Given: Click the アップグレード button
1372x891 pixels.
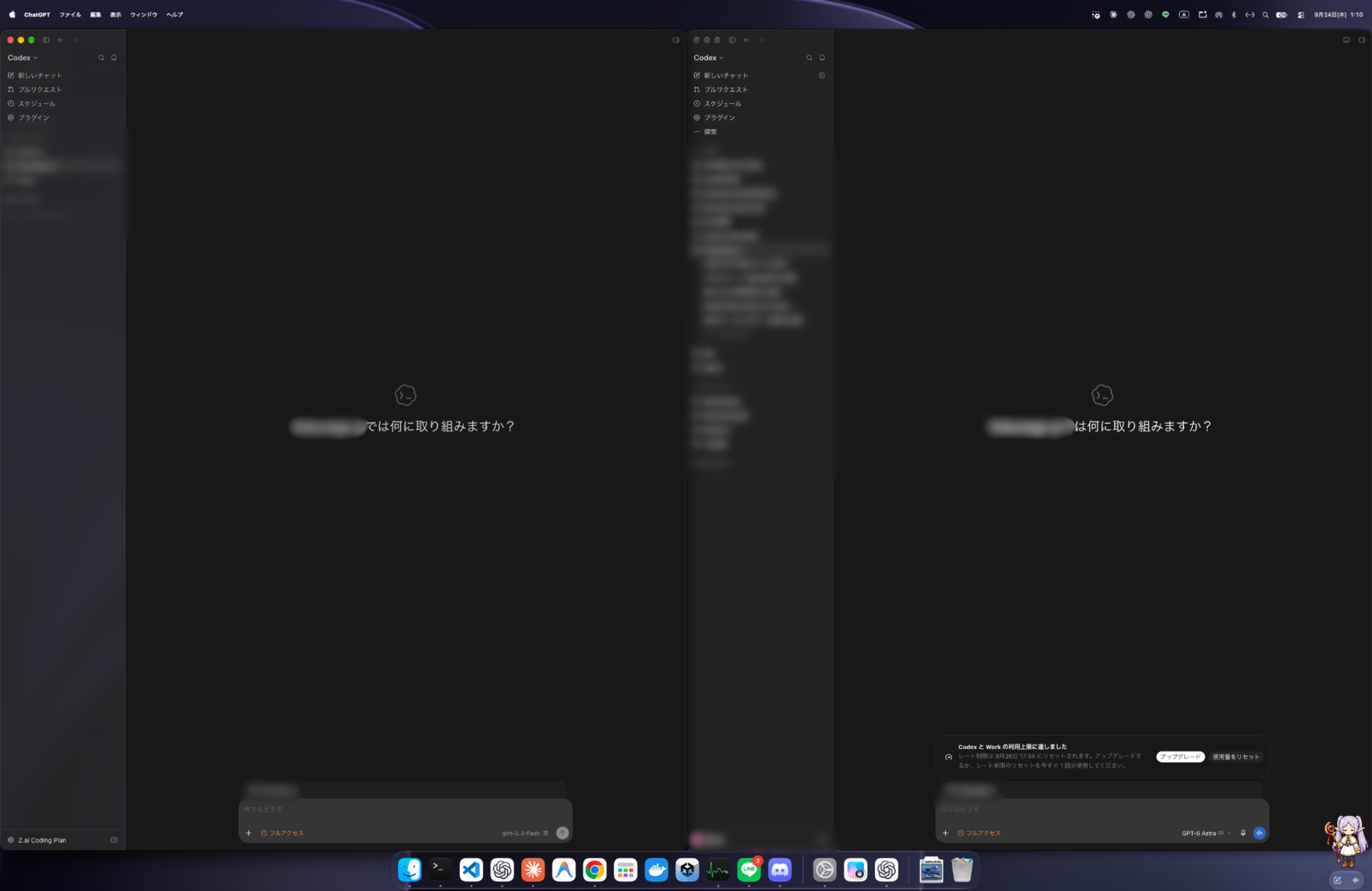Looking at the screenshot, I should (1180, 757).
